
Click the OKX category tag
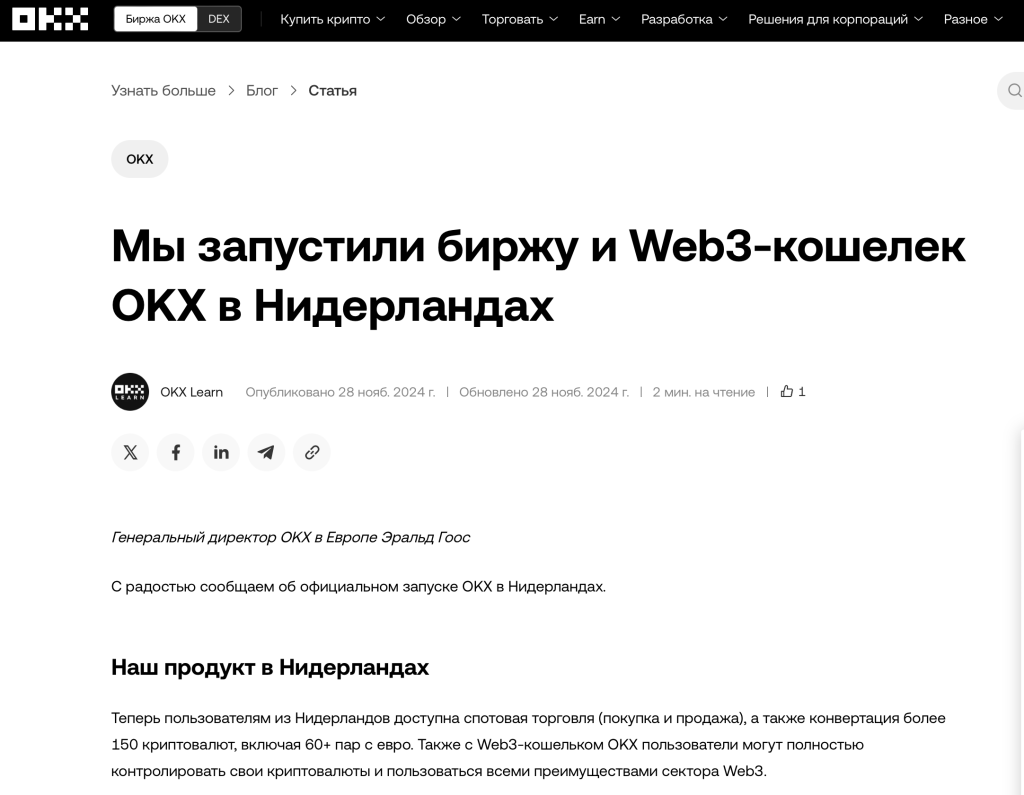[x=140, y=159]
